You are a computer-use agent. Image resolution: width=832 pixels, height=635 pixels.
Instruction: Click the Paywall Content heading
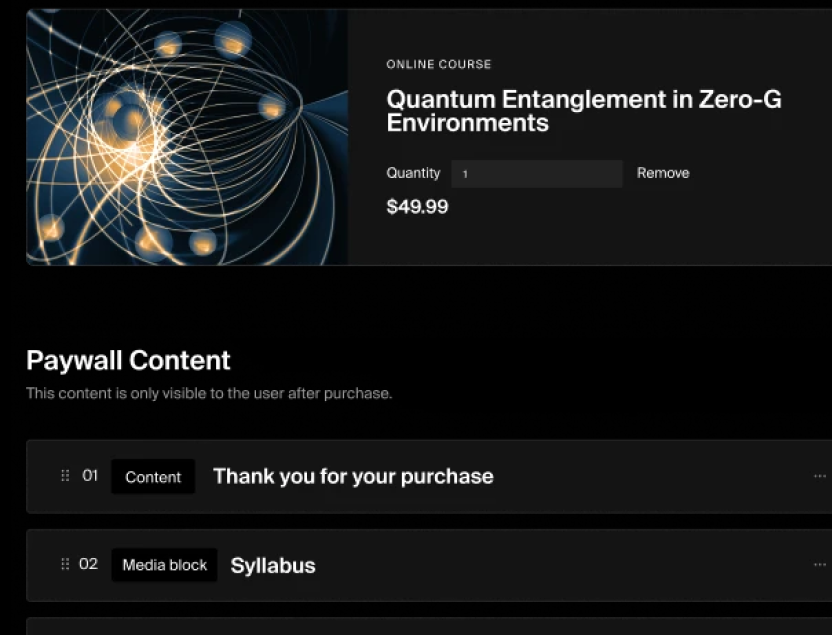pyautogui.click(x=128, y=360)
